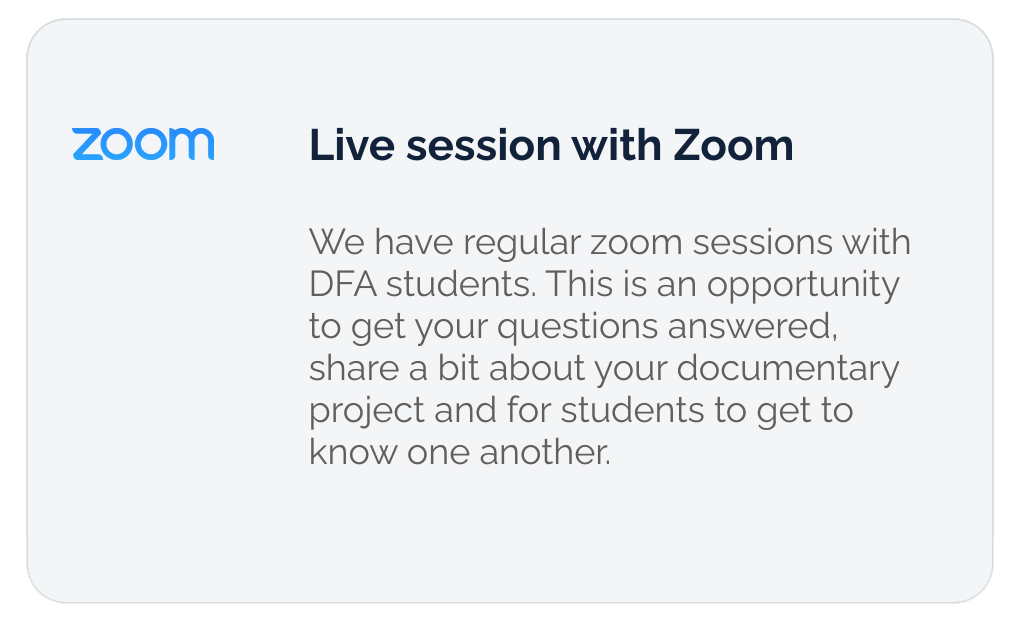
Task: Click the line 'to get your questions answered,'
Action: tap(573, 327)
